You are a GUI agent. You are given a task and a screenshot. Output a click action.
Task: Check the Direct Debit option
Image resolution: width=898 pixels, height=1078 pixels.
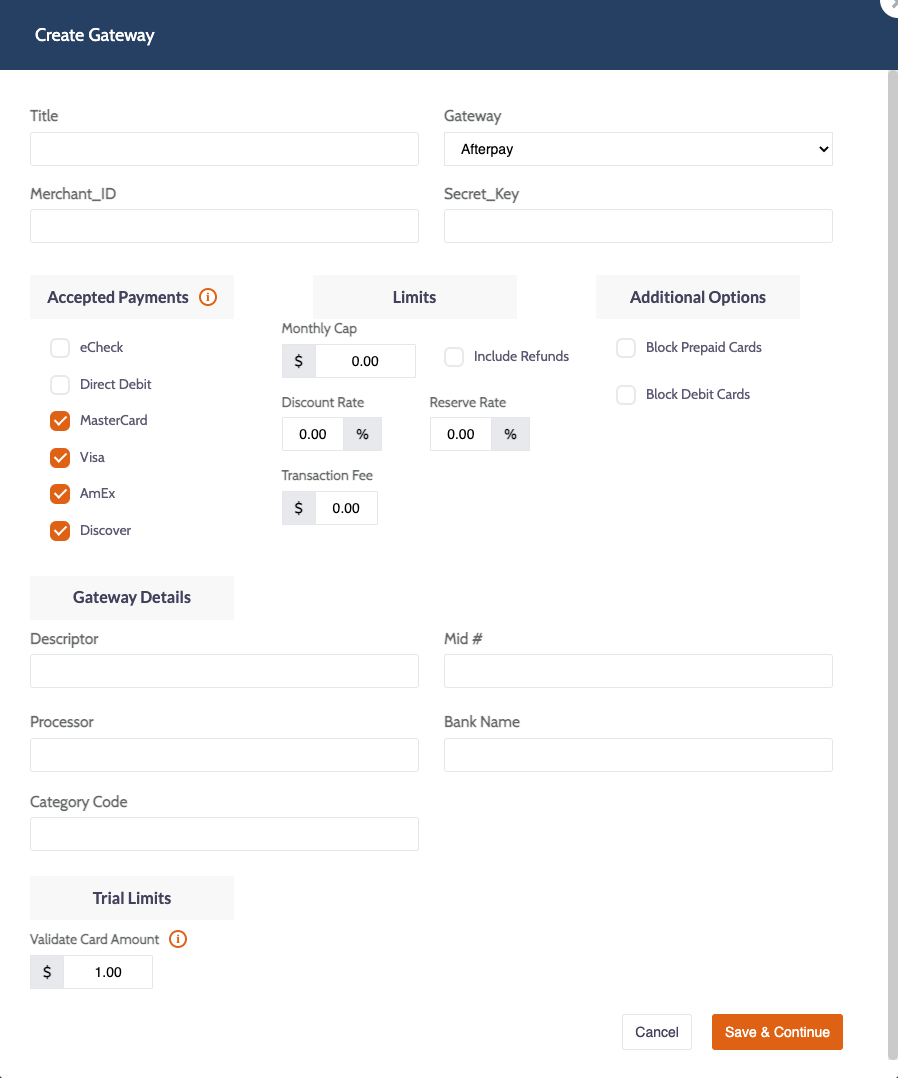60,384
